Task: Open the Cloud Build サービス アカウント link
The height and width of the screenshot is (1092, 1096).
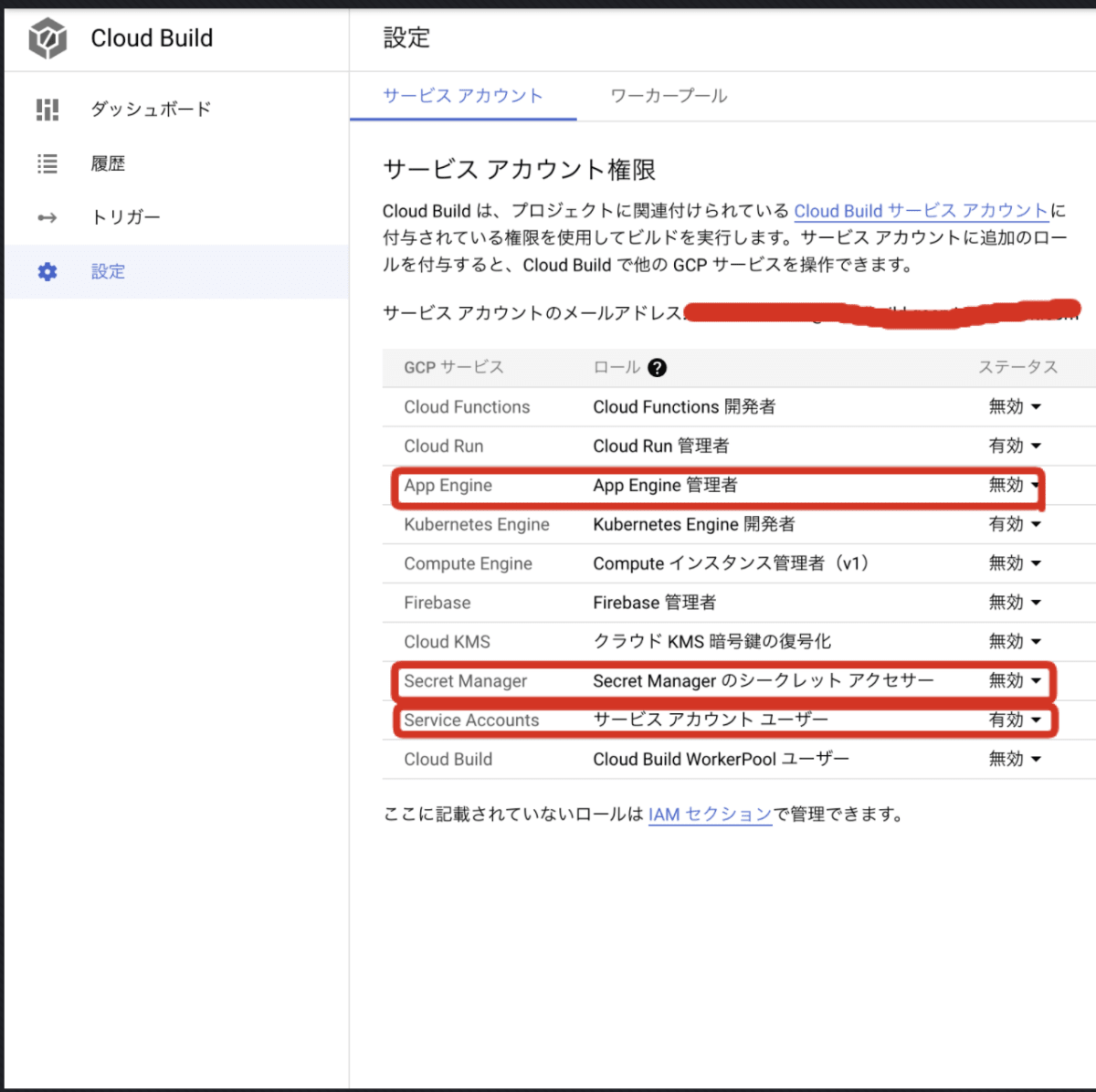Action: point(921,211)
